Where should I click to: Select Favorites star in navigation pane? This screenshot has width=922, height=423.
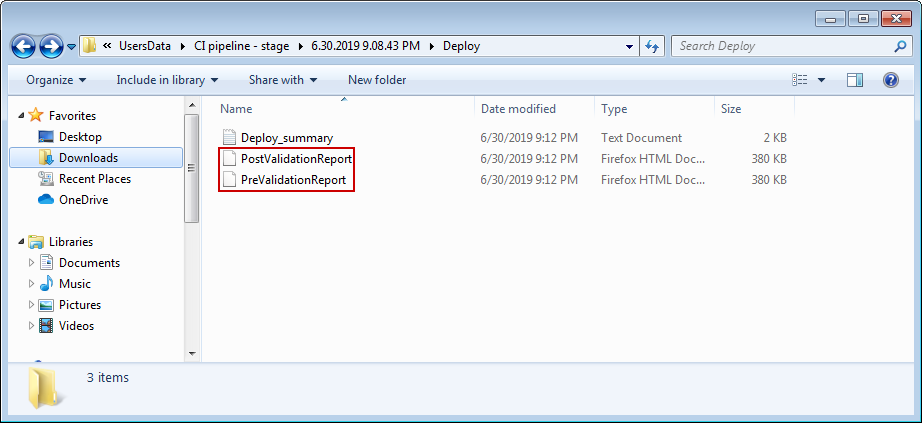36,115
